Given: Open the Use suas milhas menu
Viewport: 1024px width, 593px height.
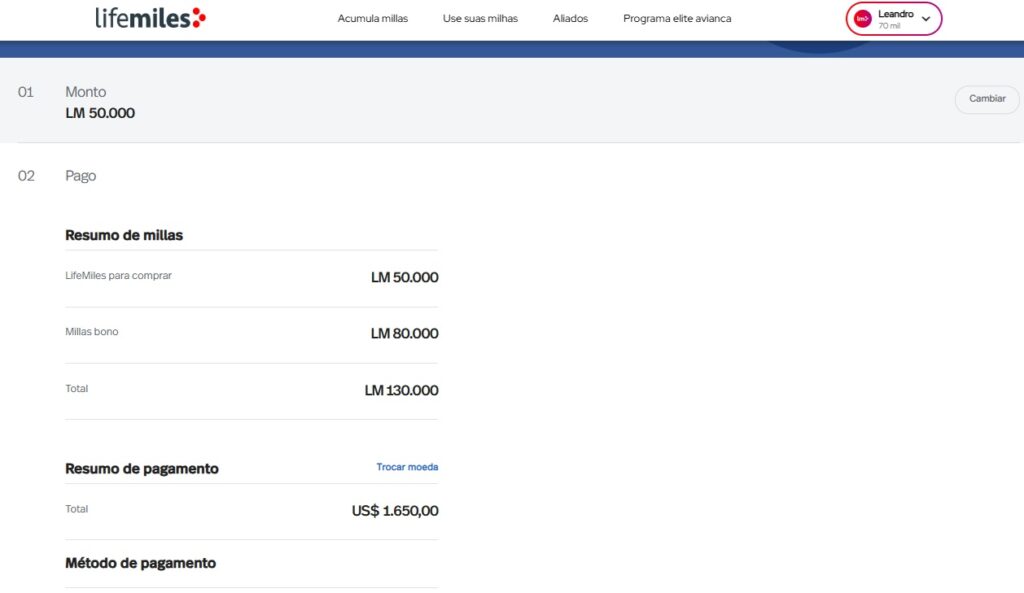Looking at the screenshot, I should 480,19.
